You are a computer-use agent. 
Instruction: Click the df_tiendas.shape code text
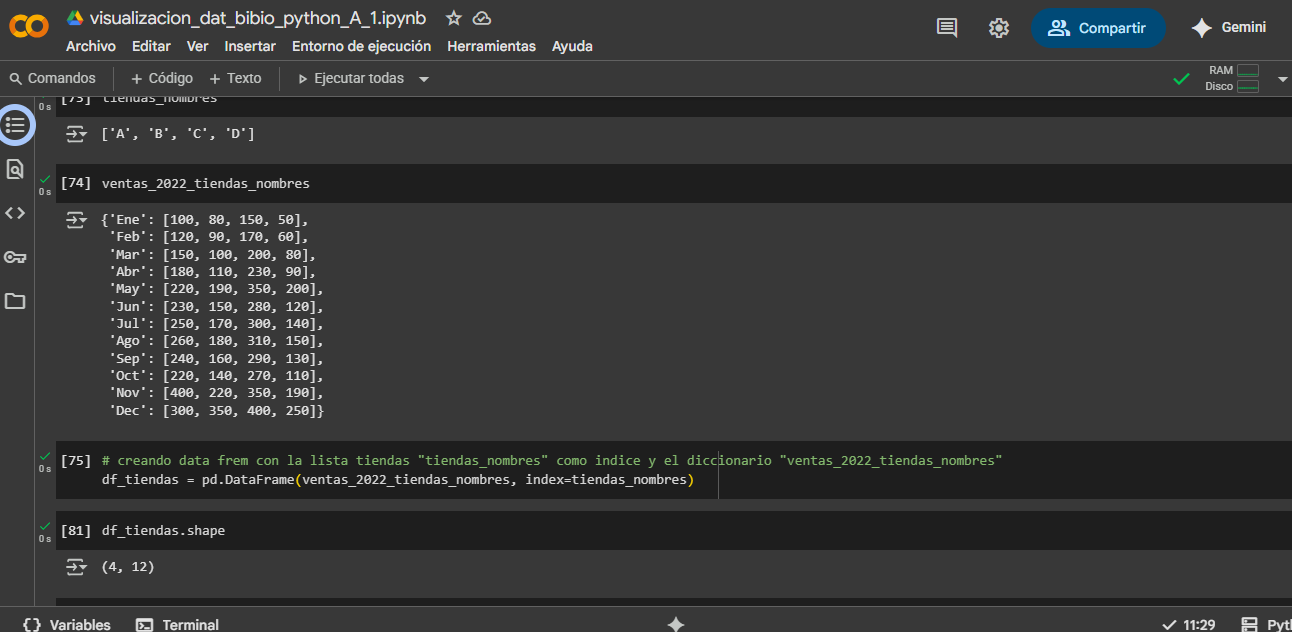coord(163,531)
